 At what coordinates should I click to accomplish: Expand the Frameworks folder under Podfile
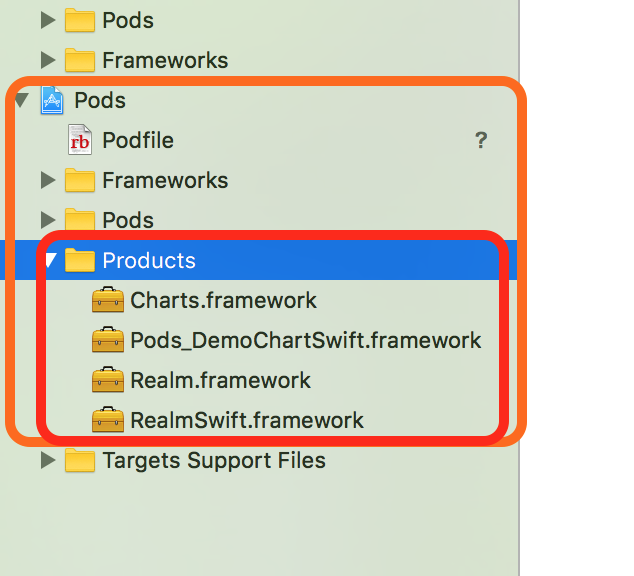point(48,180)
